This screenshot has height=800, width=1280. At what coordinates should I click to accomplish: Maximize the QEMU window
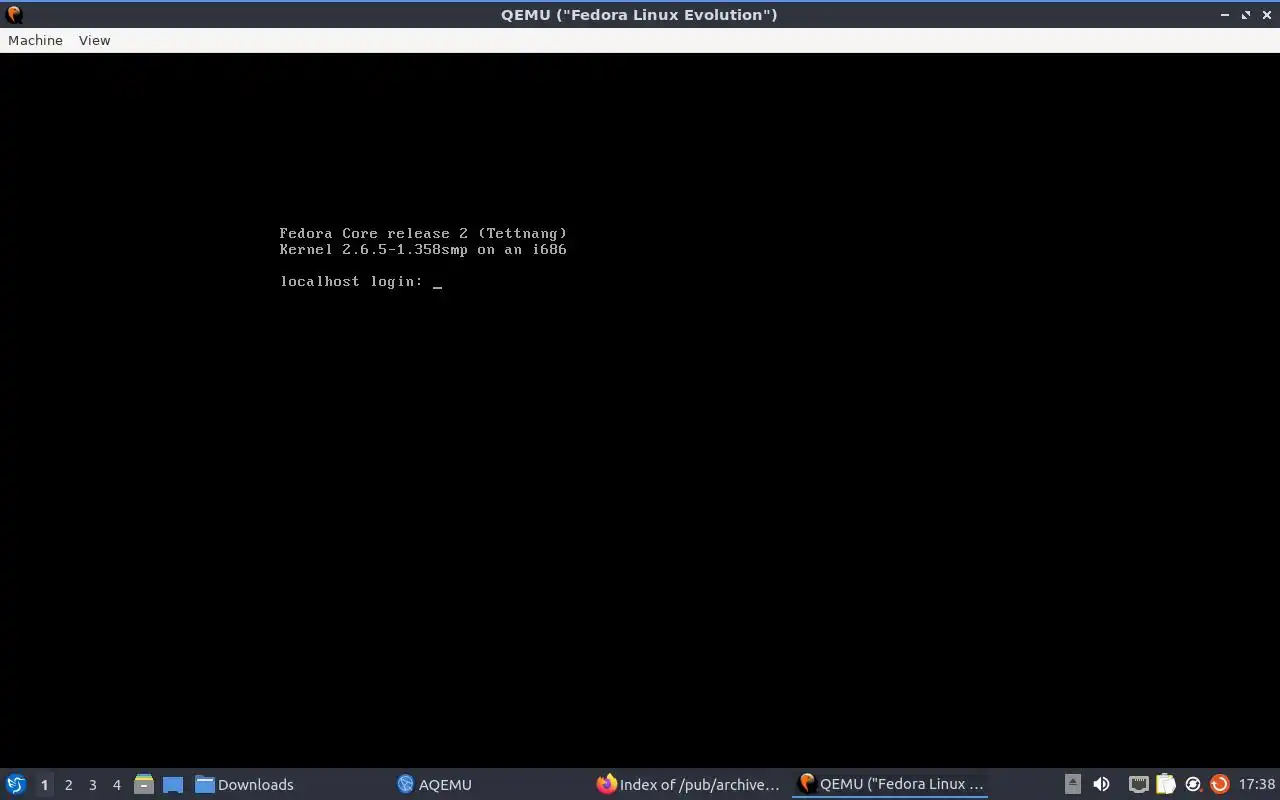[x=1246, y=15]
